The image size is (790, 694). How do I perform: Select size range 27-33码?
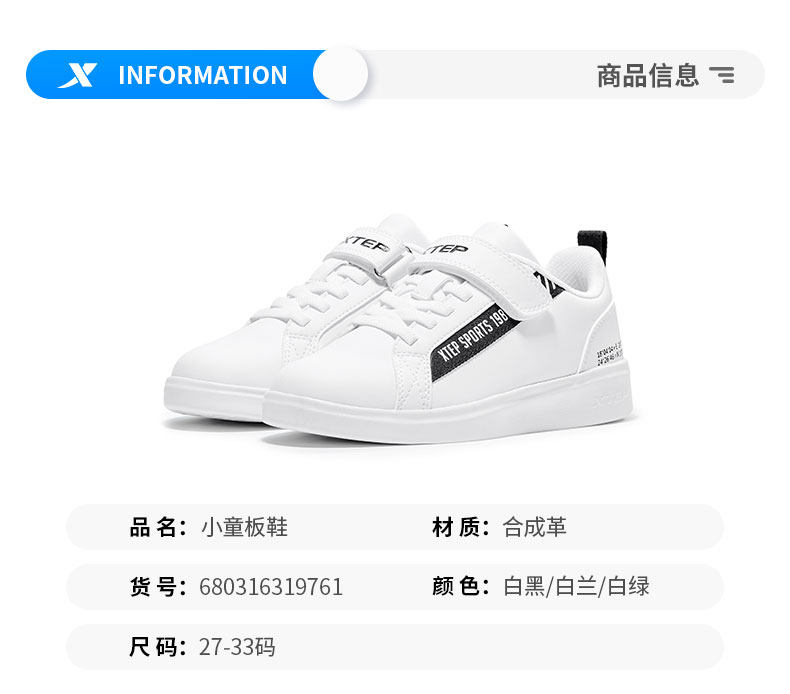(237, 647)
